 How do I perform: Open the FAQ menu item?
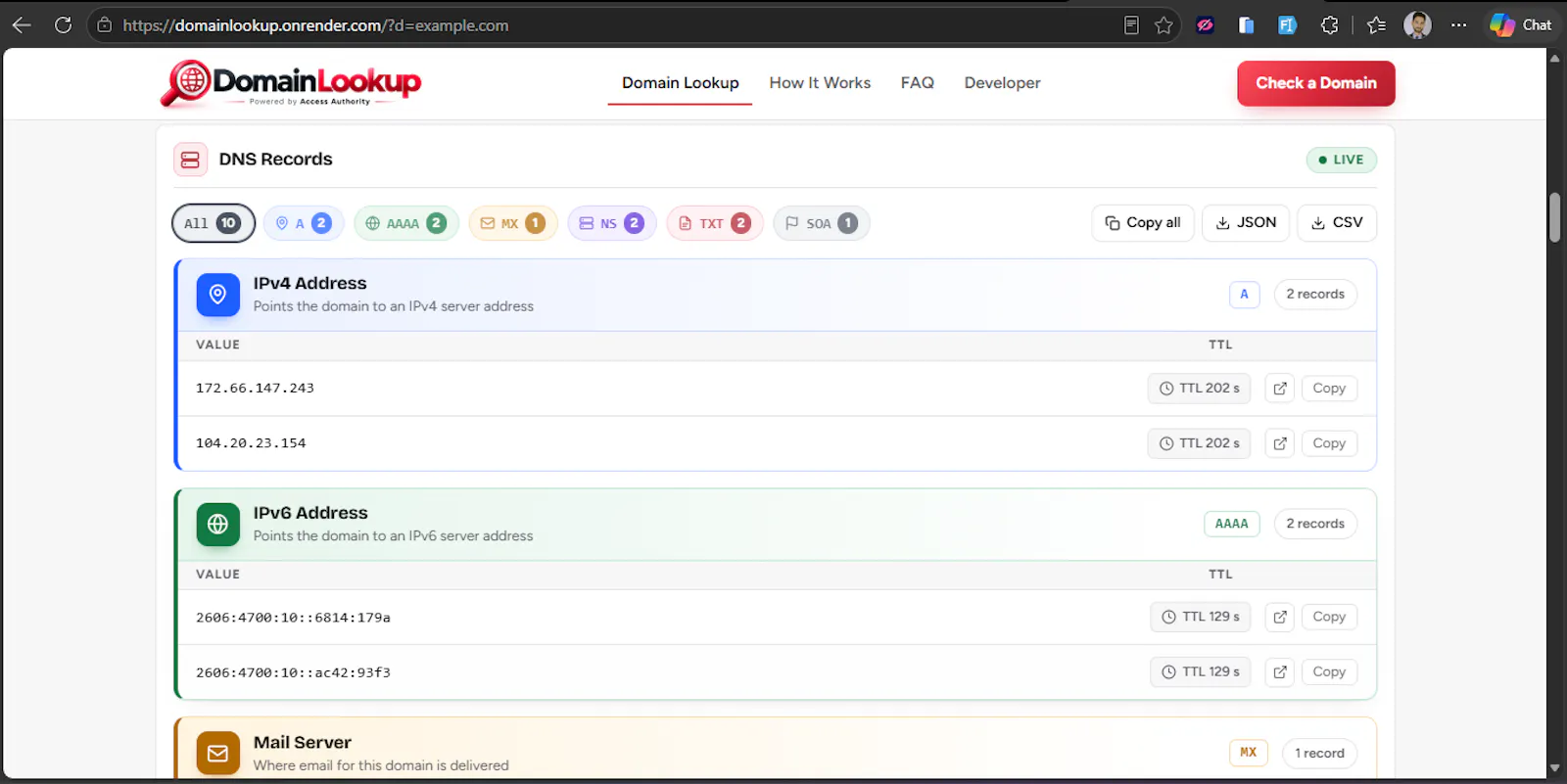(918, 83)
